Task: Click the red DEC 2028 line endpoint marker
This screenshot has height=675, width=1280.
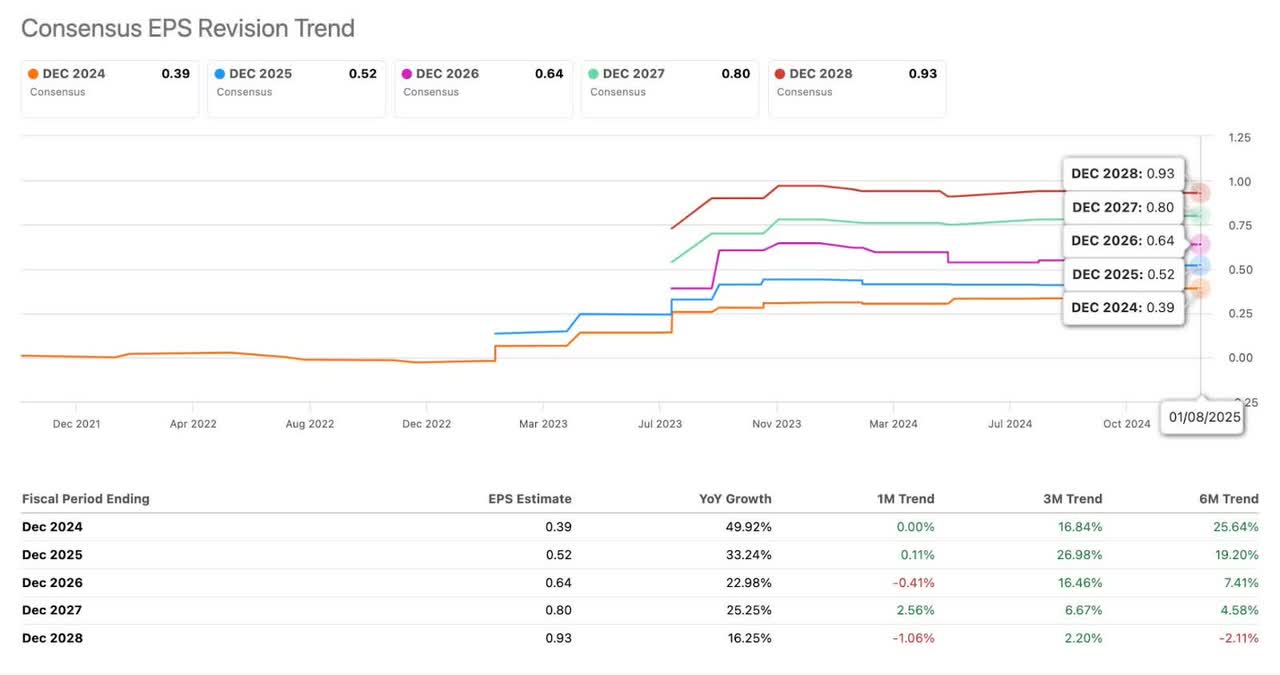Action: click(1200, 192)
